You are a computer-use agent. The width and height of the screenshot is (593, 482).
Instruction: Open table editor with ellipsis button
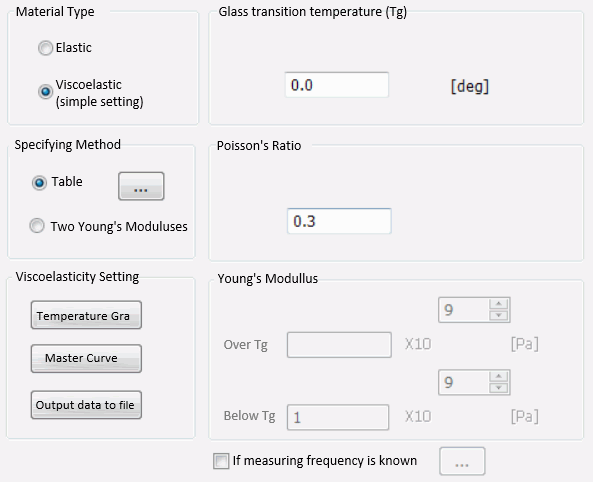click(141, 186)
